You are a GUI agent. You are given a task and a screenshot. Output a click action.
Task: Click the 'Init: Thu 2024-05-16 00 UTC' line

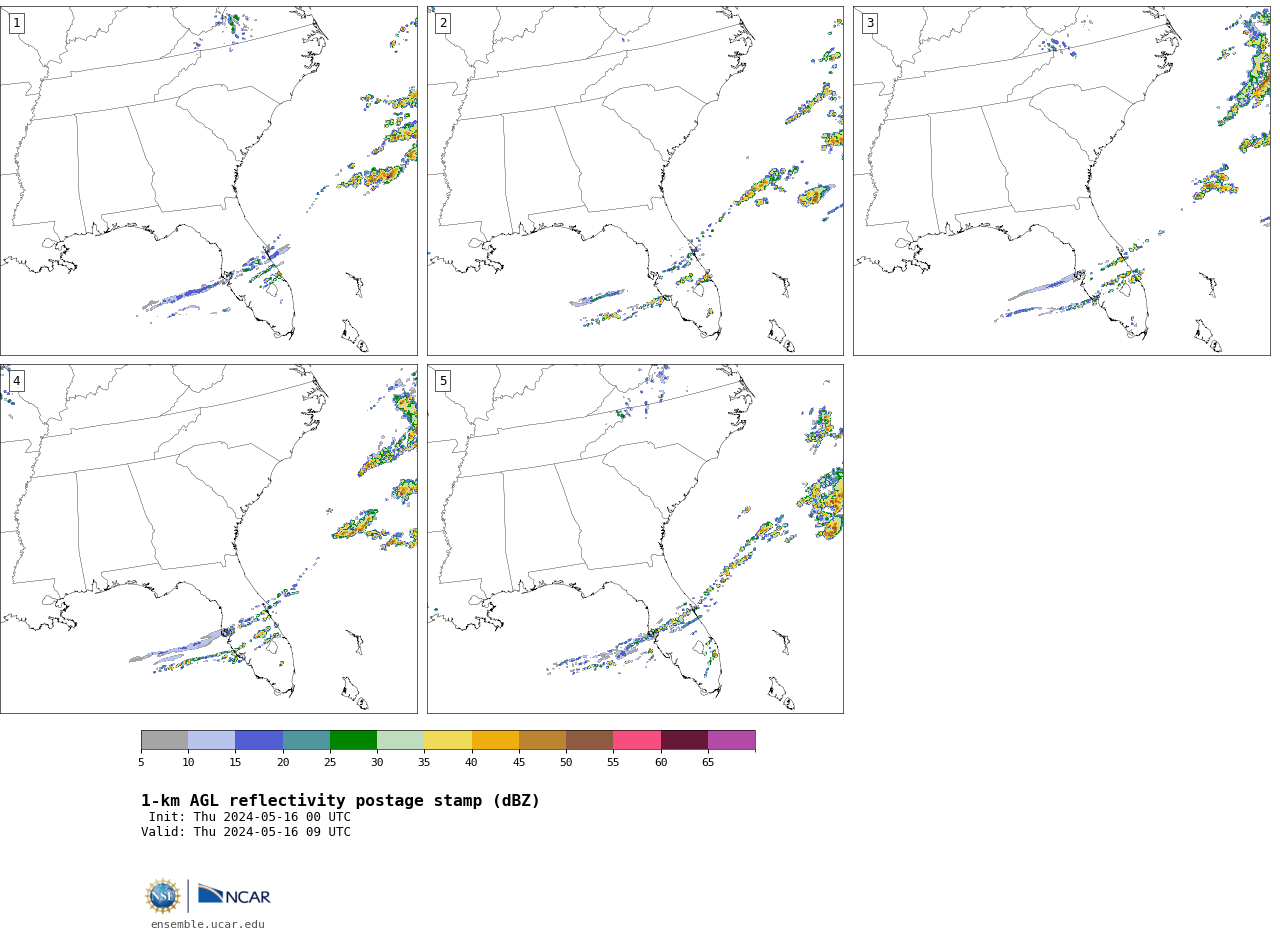tap(250, 817)
